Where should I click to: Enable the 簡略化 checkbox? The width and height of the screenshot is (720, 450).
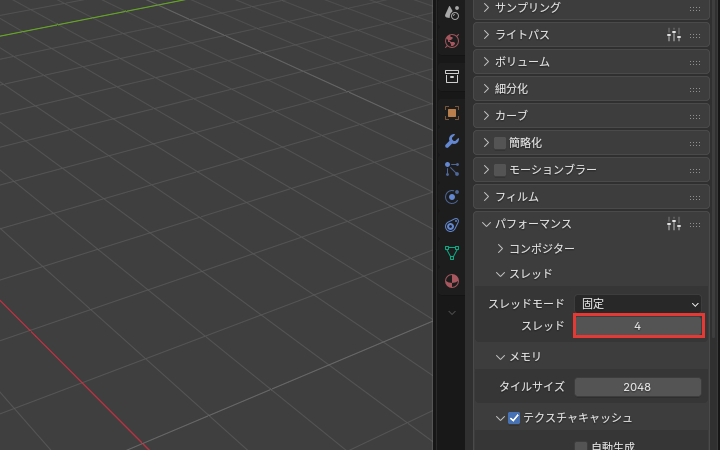(x=500, y=143)
